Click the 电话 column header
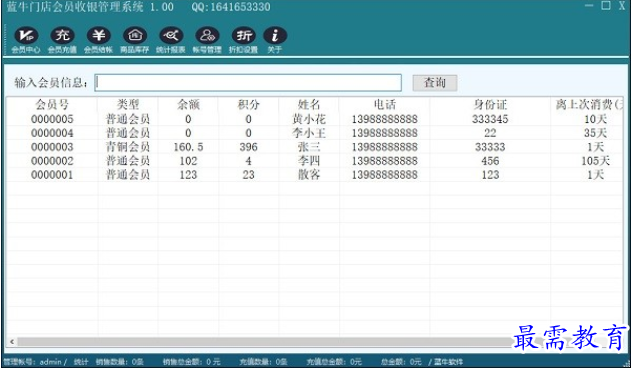 (384, 105)
